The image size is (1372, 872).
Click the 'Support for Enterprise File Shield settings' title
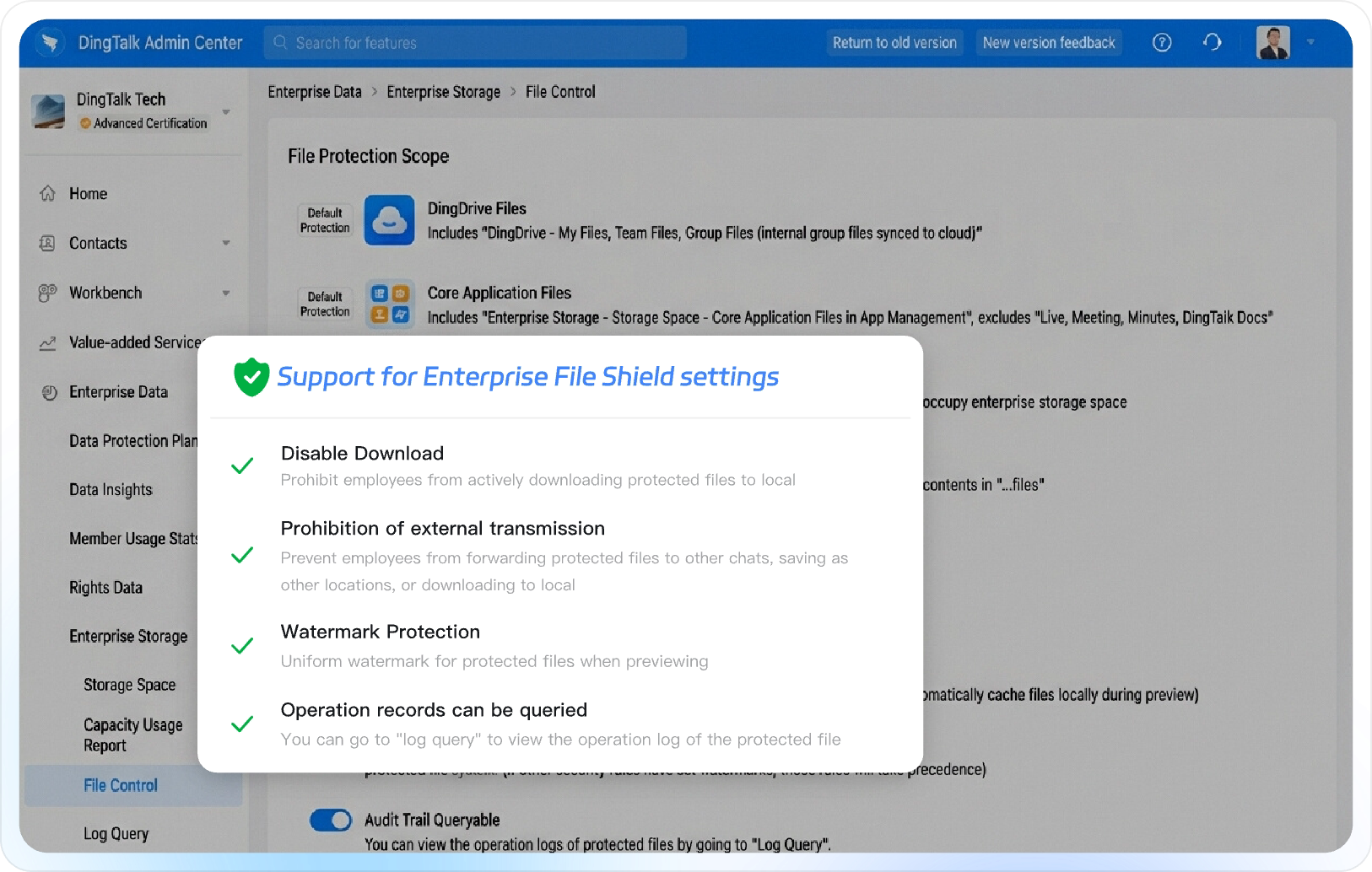528,376
